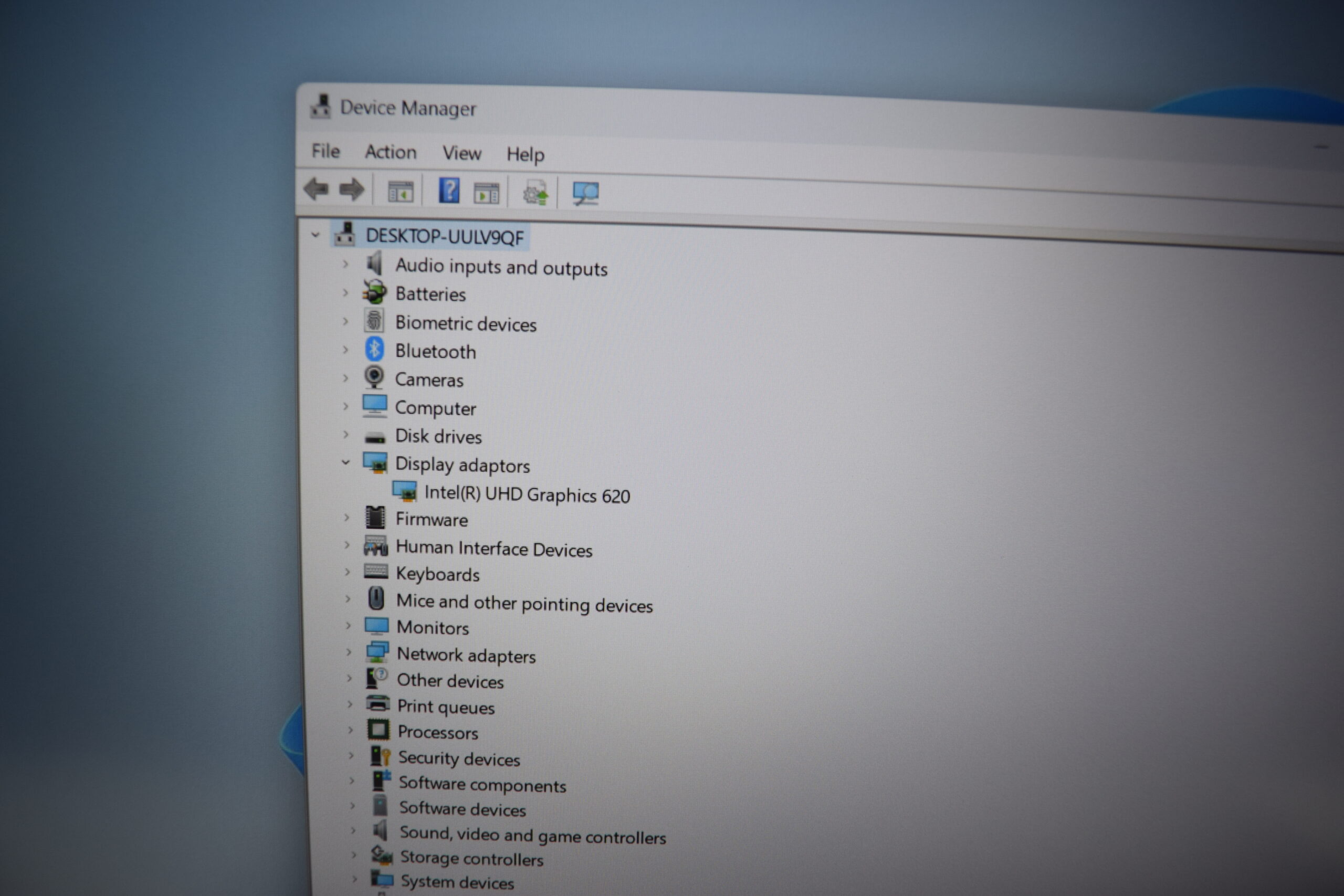Select the System devices label

pyautogui.click(x=457, y=882)
